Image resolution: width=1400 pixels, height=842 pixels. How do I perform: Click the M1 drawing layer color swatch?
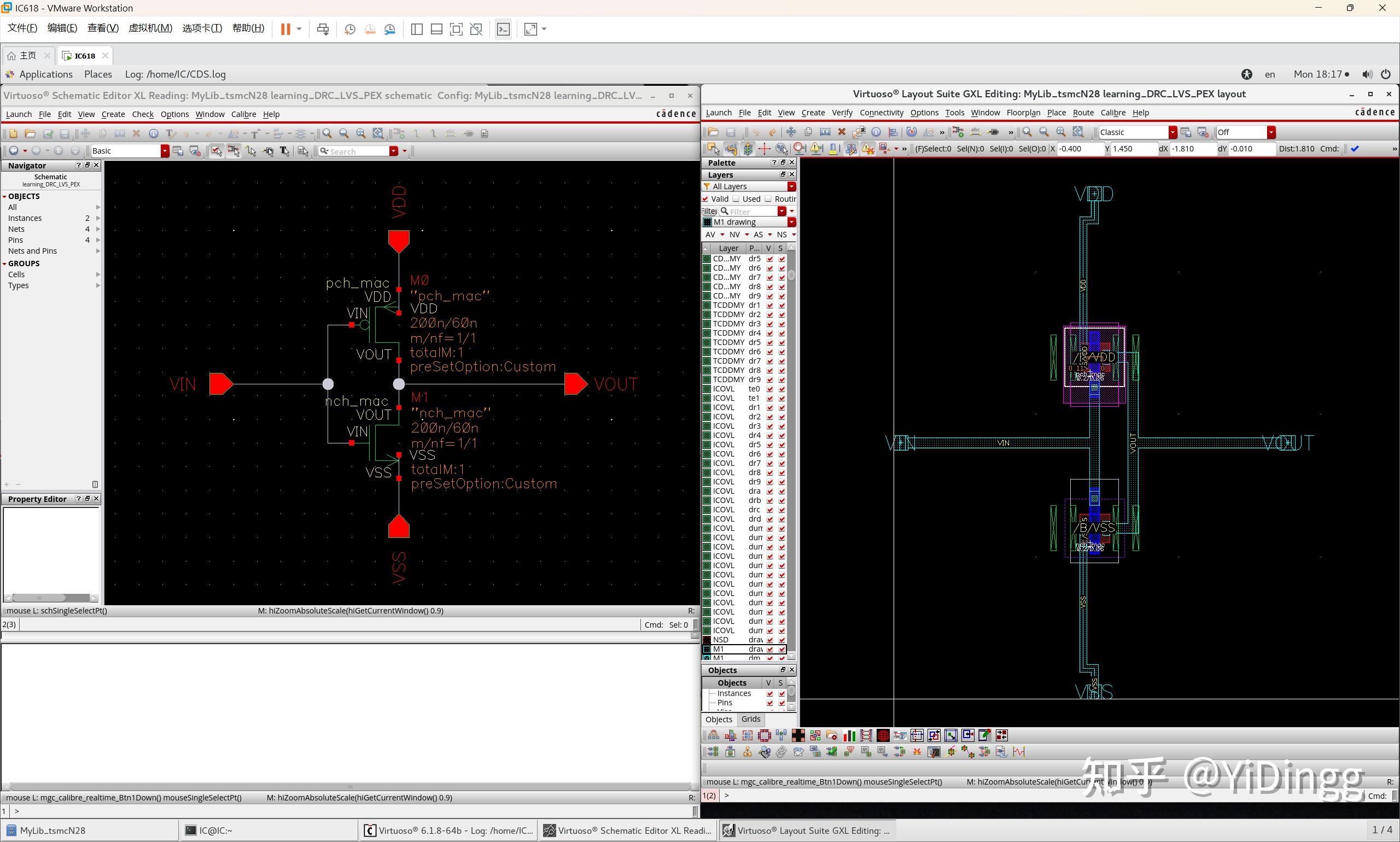pyautogui.click(x=708, y=222)
